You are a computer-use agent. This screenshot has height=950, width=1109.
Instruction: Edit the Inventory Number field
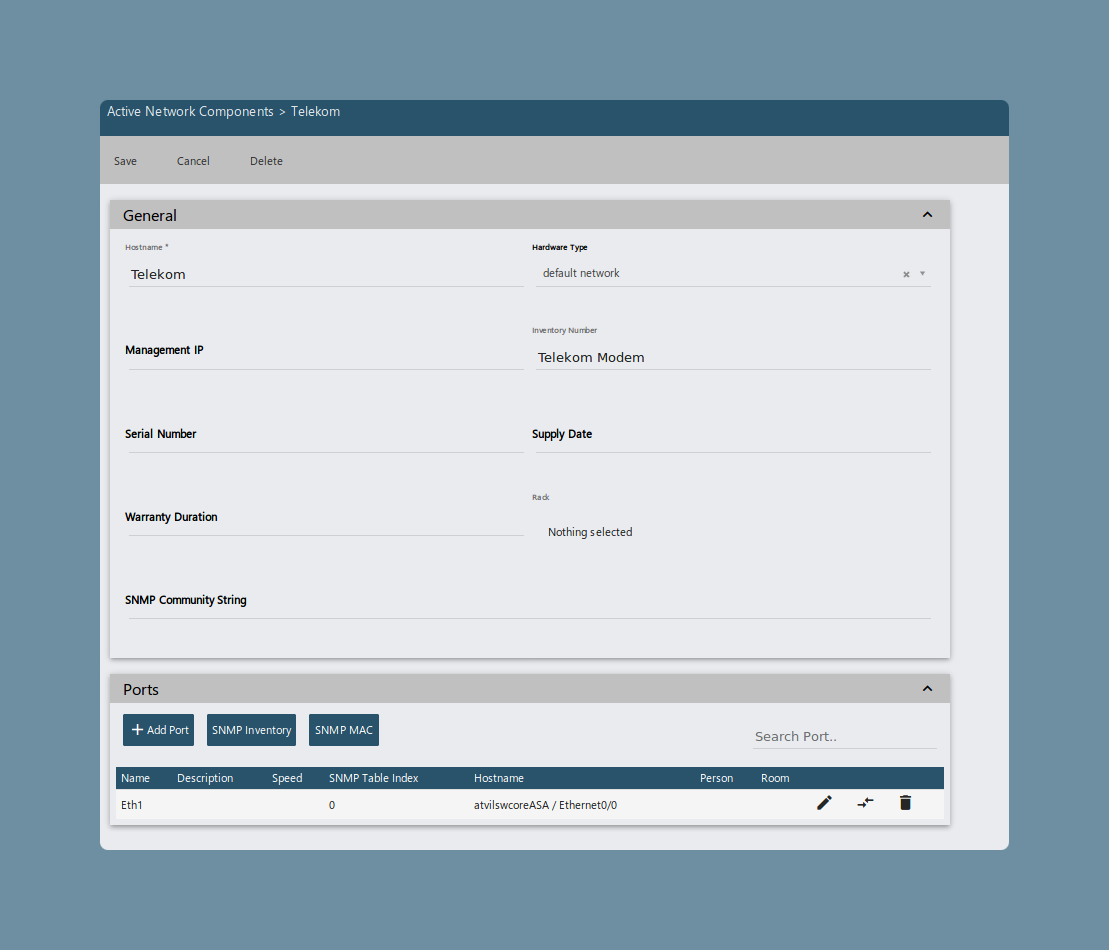[x=733, y=357]
